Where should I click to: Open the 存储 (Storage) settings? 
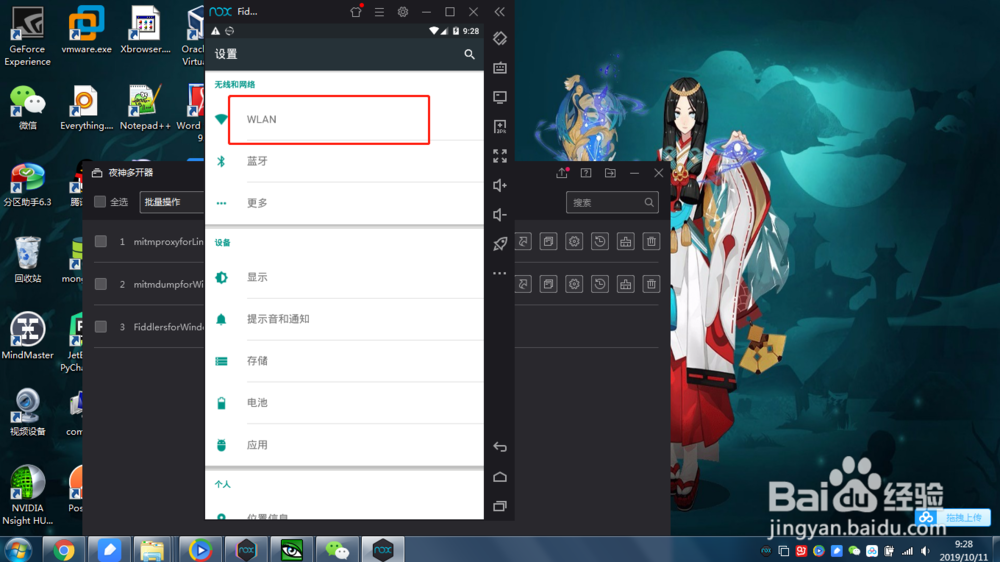(344, 361)
